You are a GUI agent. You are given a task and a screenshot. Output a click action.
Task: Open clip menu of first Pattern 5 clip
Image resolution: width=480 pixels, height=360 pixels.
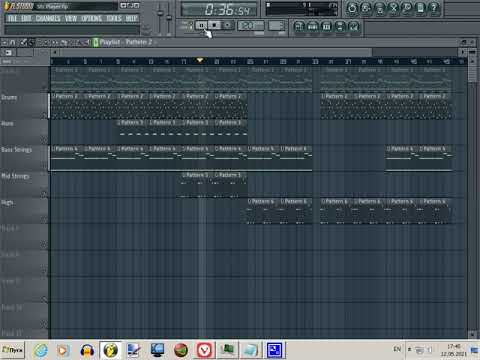[x=184, y=175]
